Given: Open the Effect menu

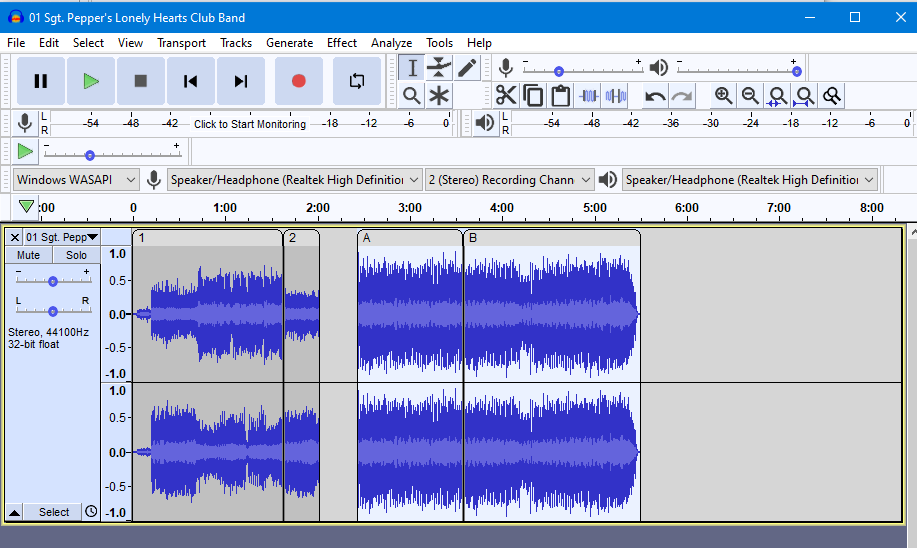Looking at the screenshot, I should pos(342,43).
